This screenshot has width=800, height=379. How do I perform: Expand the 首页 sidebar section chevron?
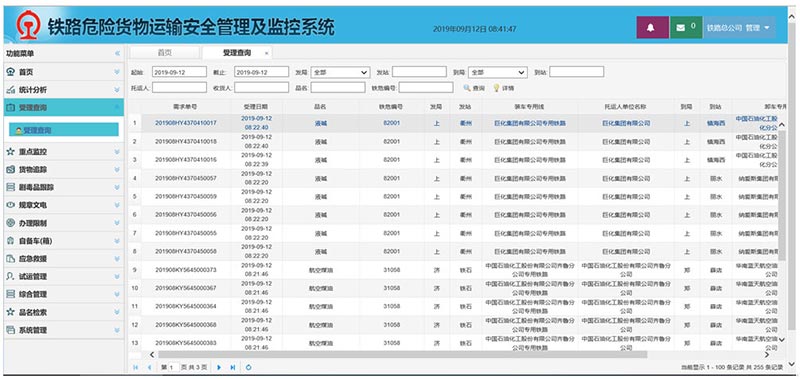(117, 72)
